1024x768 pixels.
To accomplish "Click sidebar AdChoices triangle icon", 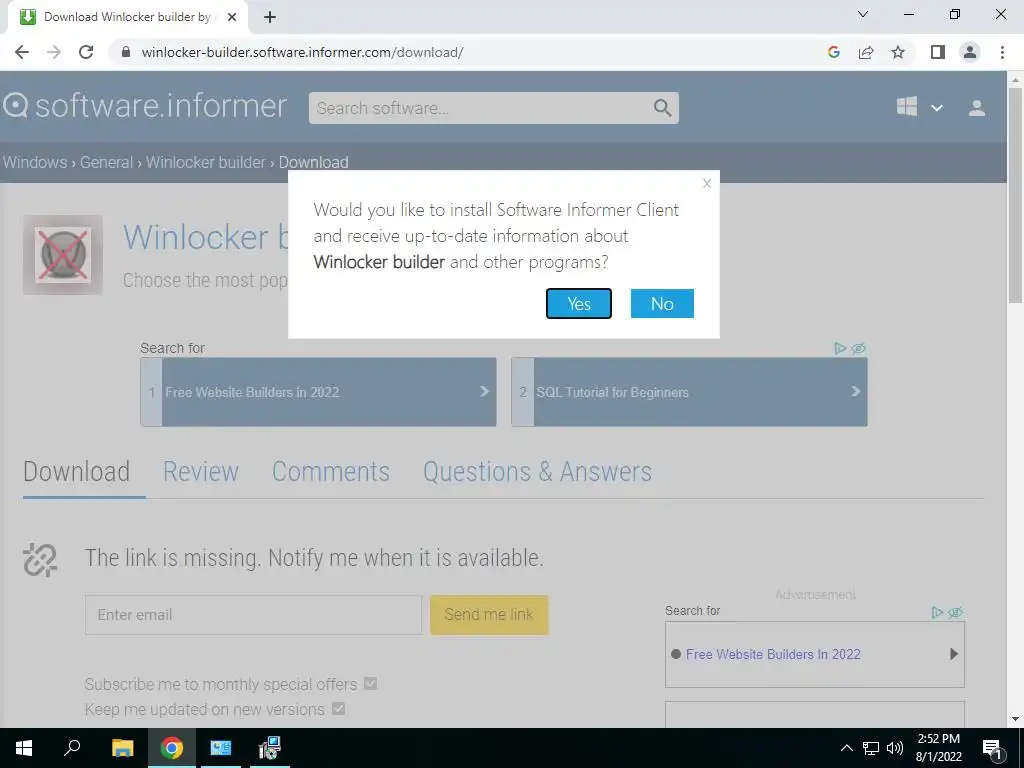I will tap(936, 613).
